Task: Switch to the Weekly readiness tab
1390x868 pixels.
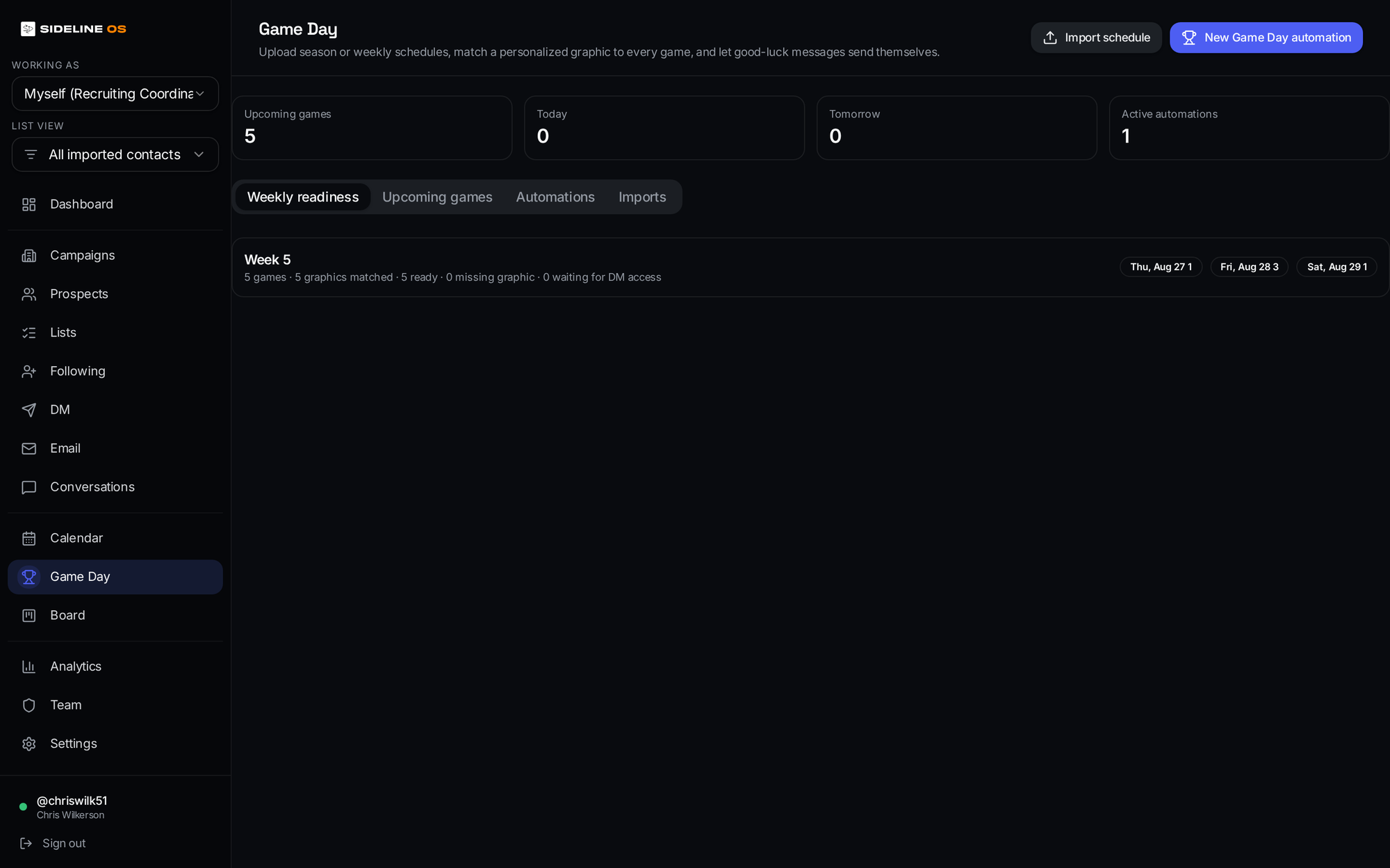Action: pos(303,197)
